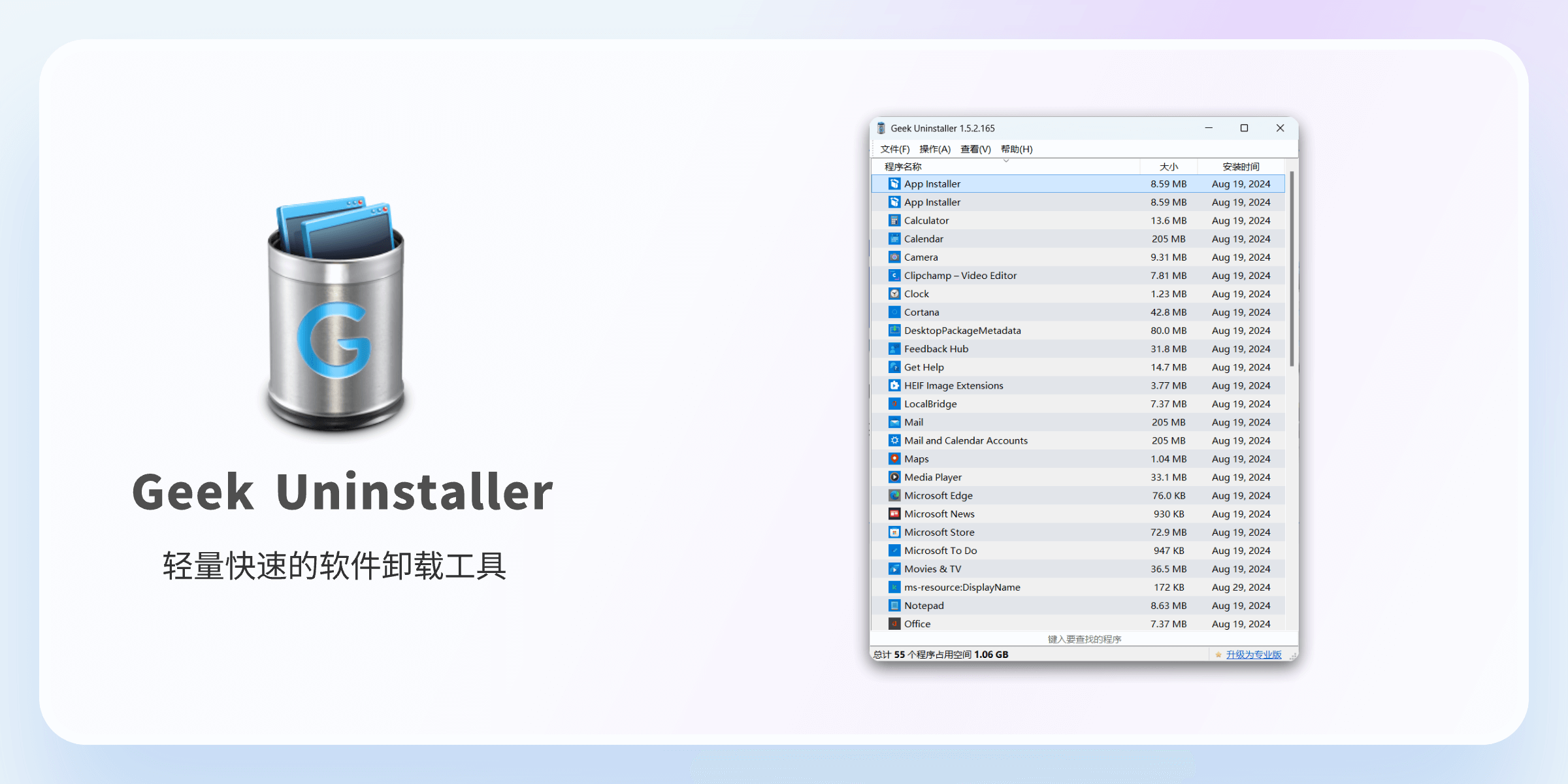Click the Microsoft Store icon
The image size is (1568, 784).
pyautogui.click(x=894, y=532)
